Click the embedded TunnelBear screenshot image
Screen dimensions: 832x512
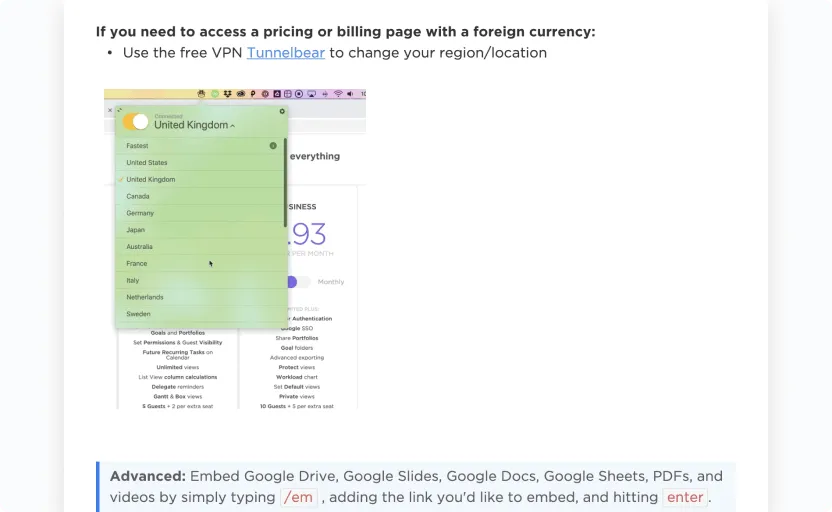click(x=235, y=249)
